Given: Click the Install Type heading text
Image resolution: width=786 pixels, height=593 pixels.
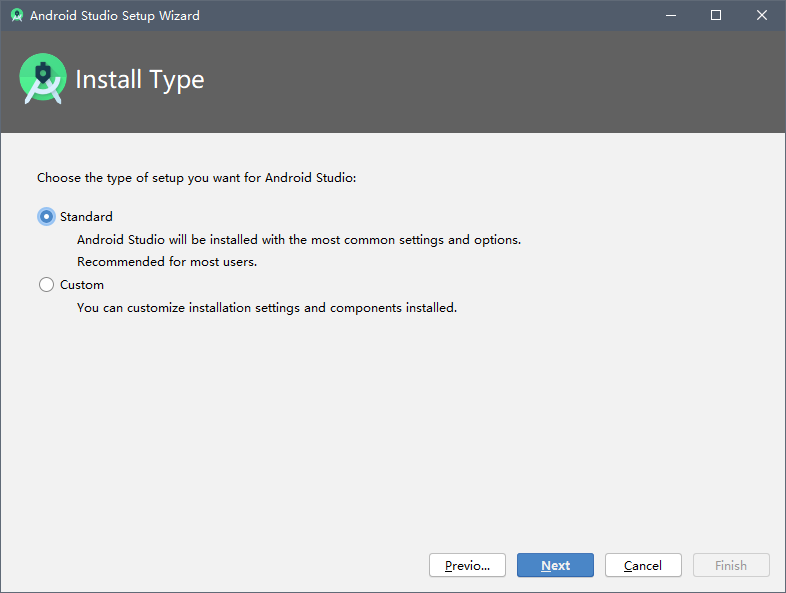Looking at the screenshot, I should point(140,80).
